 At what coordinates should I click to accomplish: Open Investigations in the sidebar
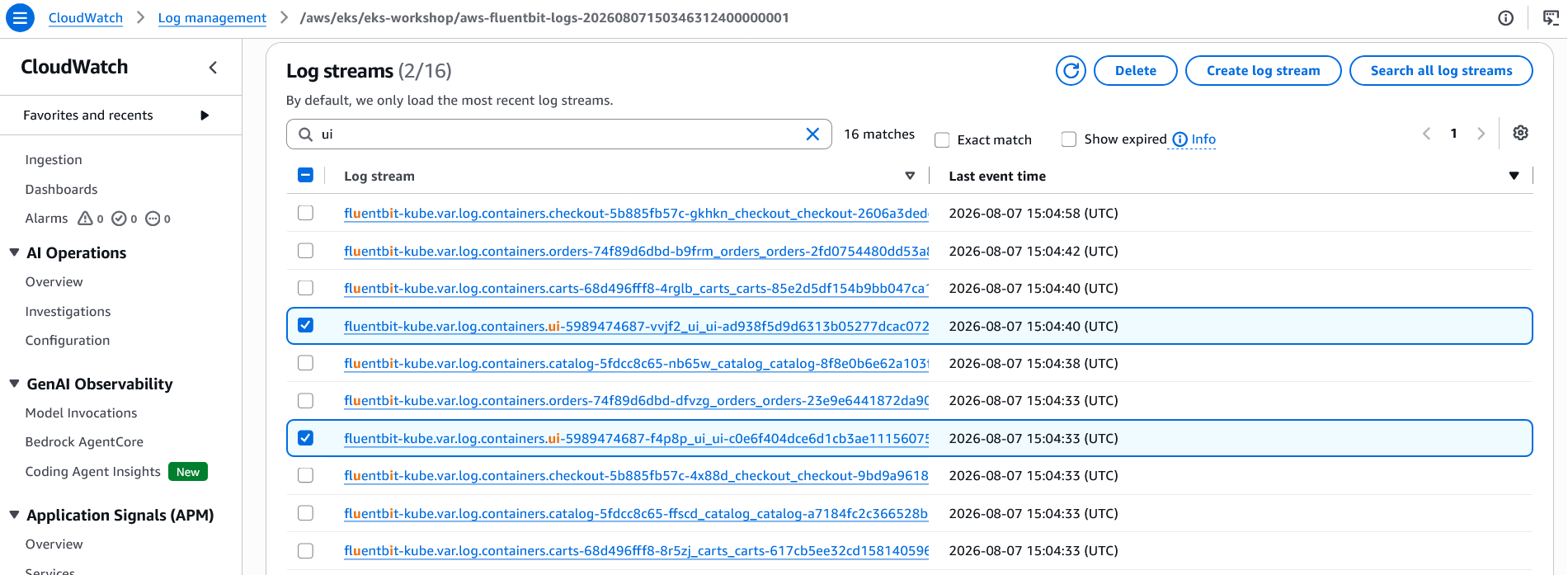click(x=68, y=312)
